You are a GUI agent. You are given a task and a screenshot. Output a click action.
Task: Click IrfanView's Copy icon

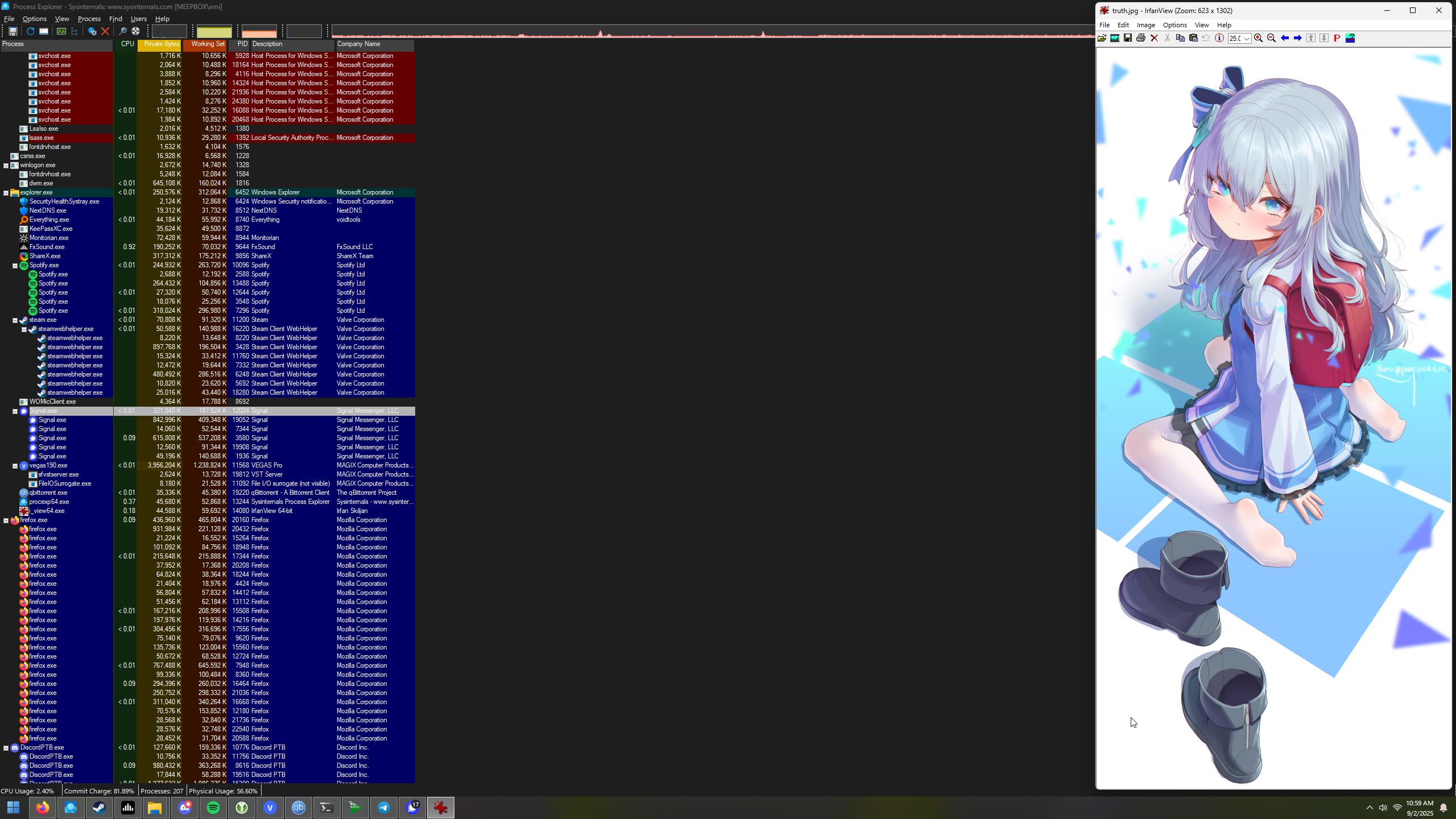click(x=1180, y=38)
